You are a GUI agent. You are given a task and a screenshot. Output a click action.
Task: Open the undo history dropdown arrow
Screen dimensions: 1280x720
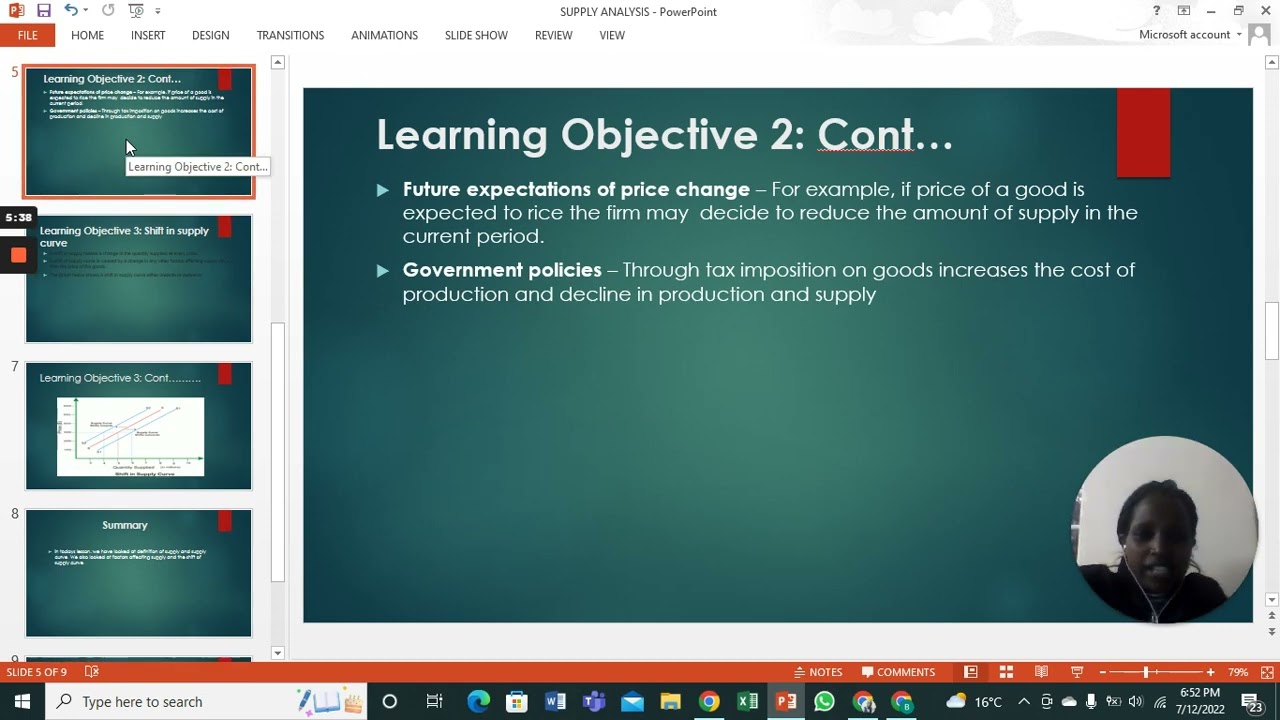[86, 11]
